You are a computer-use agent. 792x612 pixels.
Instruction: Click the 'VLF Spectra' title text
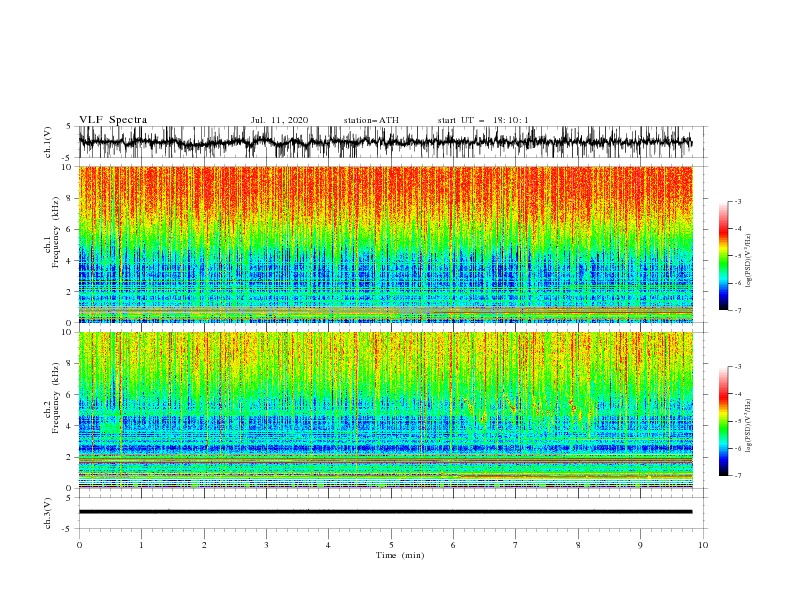pyautogui.click(x=113, y=120)
